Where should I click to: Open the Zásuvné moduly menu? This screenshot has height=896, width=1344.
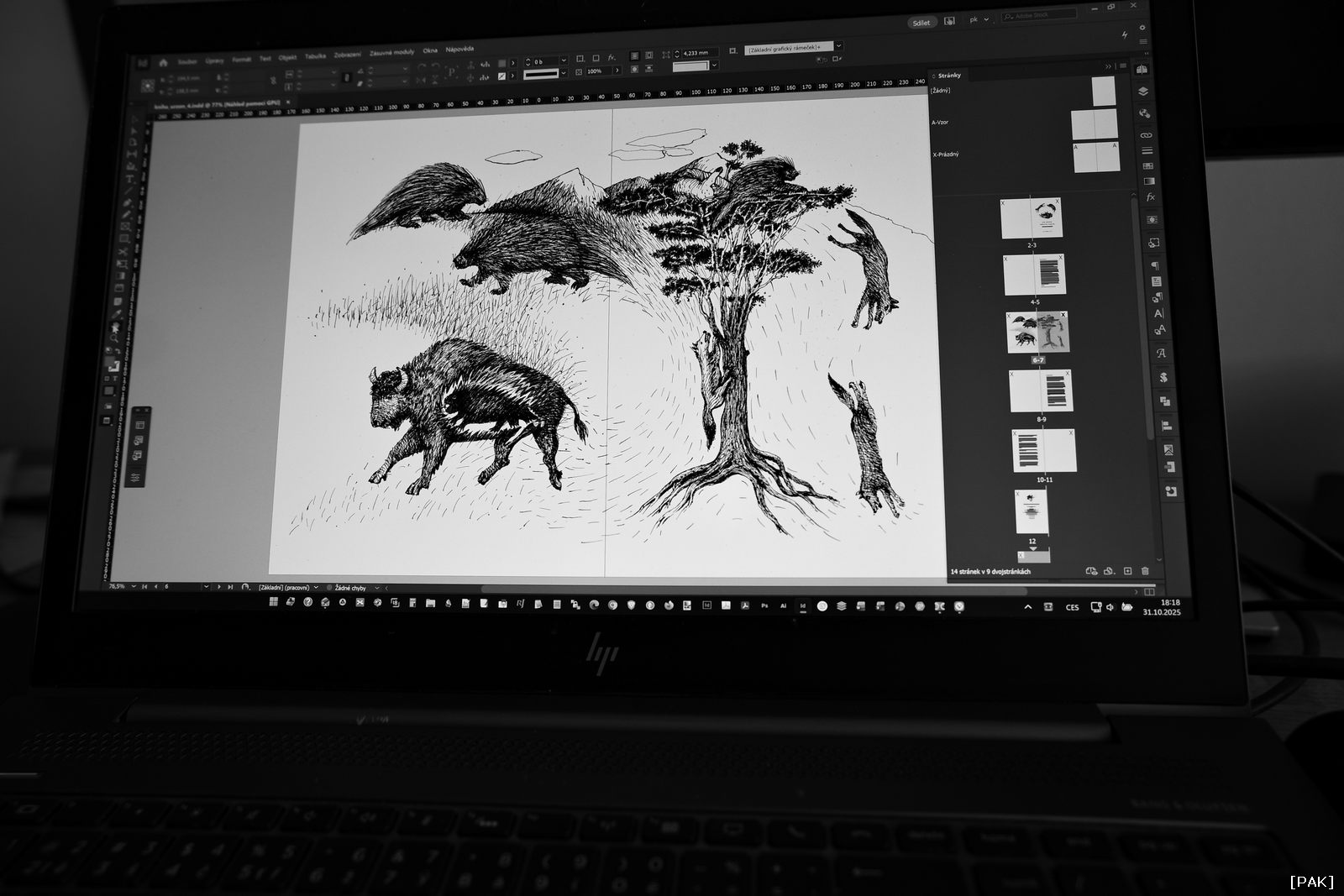click(391, 54)
